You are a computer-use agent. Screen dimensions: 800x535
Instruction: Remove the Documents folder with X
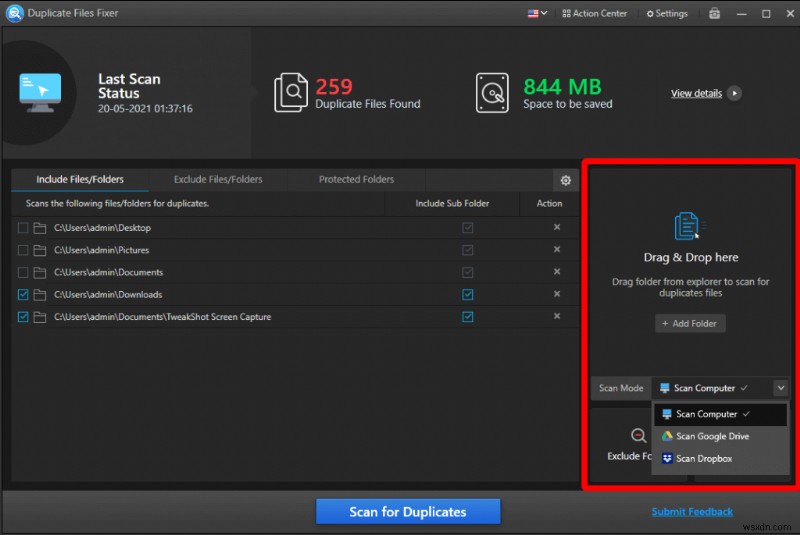(557, 272)
